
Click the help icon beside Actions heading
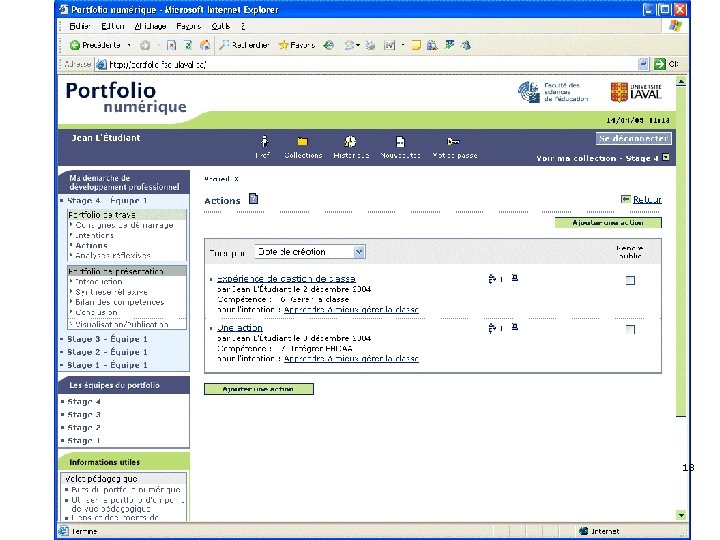[x=253, y=199]
